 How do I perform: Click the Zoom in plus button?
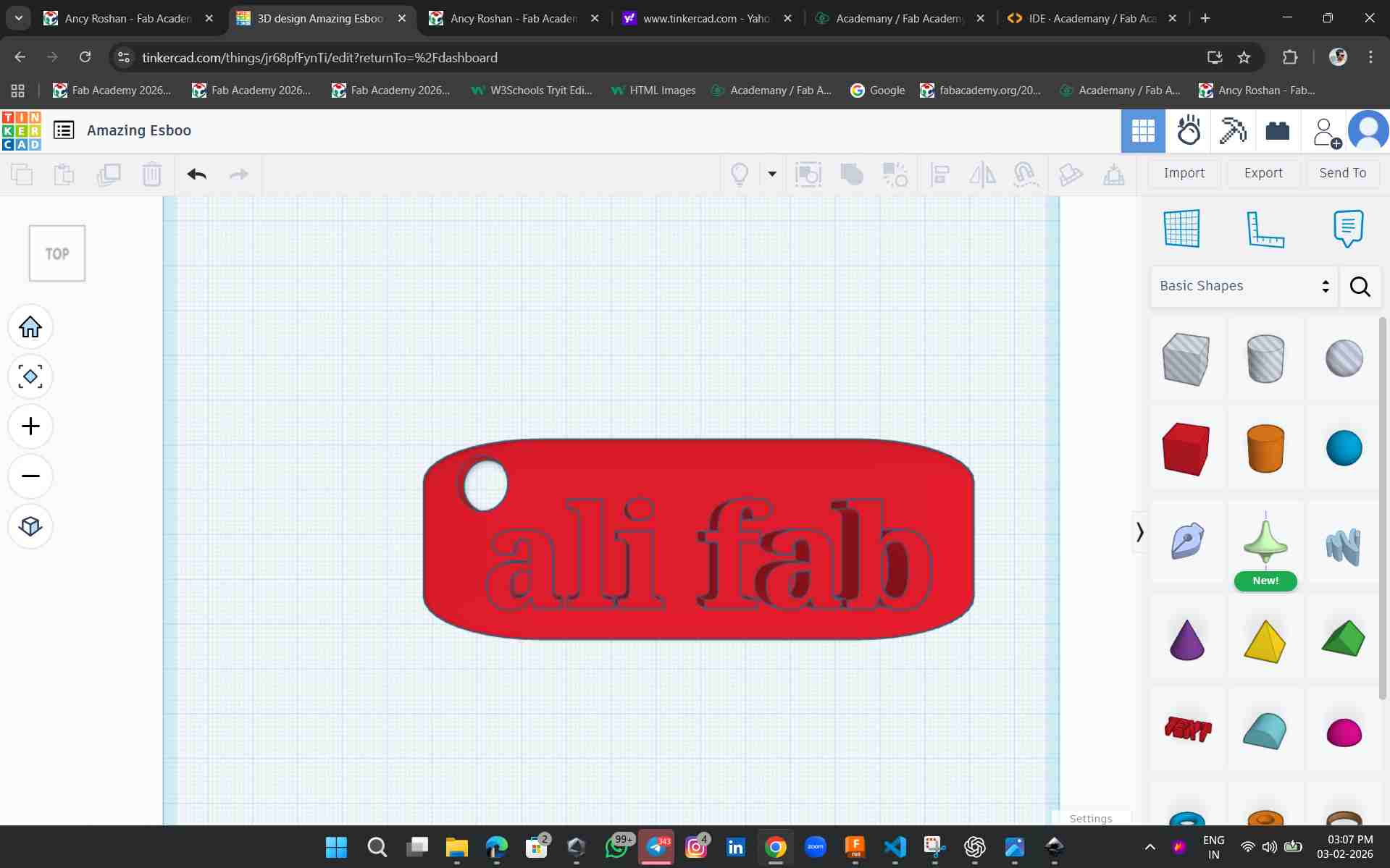(30, 426)
